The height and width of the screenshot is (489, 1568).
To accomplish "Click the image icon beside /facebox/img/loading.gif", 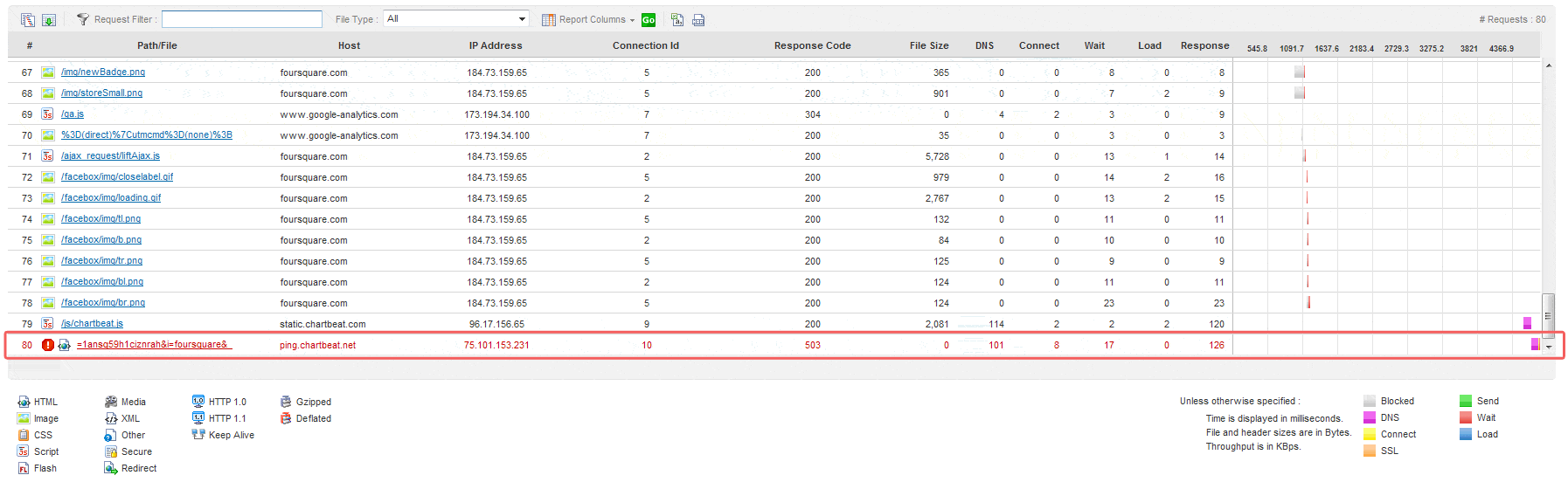I will coord(48,198).
